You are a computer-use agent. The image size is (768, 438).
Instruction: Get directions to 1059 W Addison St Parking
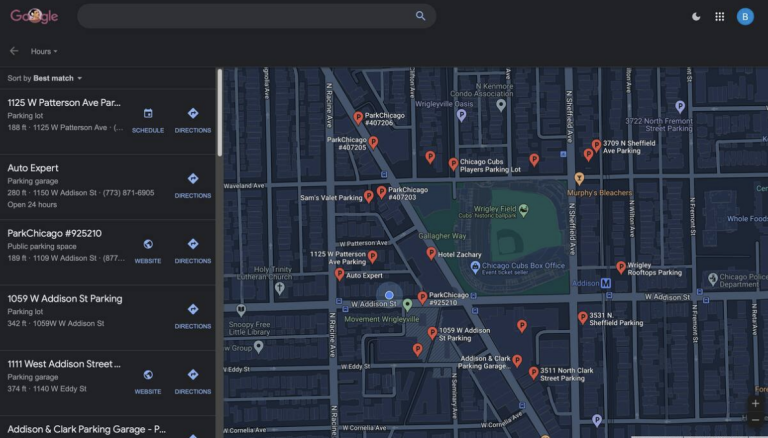pos(193,316)
